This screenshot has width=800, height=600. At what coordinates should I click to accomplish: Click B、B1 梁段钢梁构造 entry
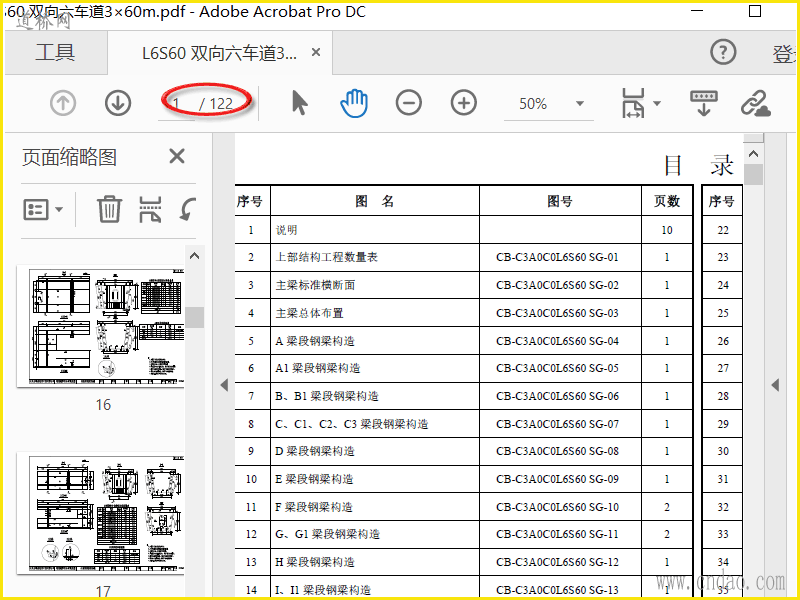click(327, 396)
